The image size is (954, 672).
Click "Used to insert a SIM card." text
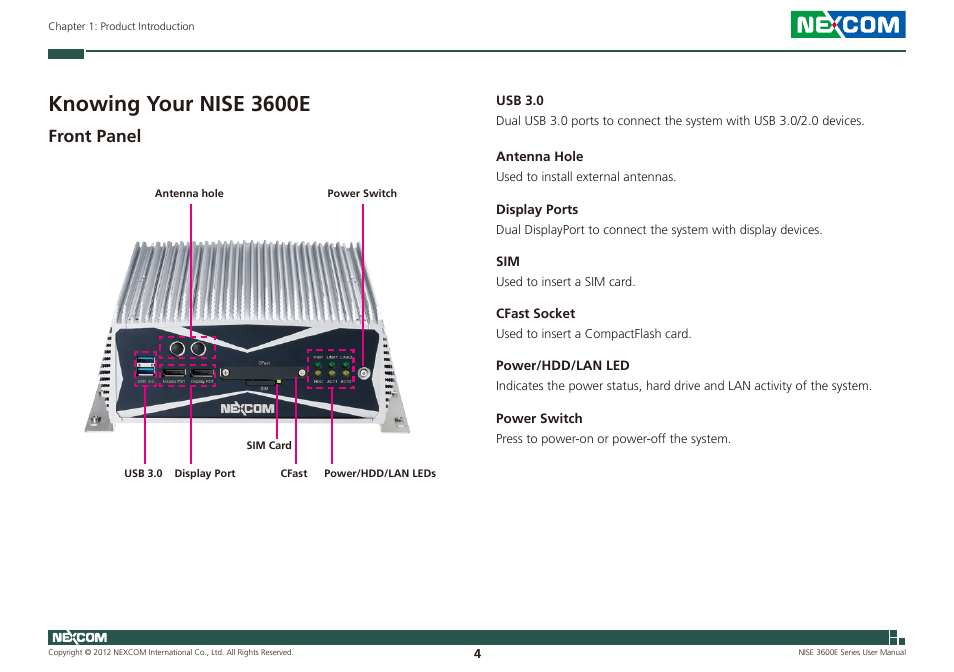(565, 282)
